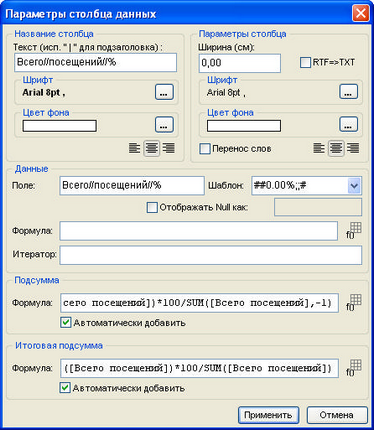This screenshot has width=374, height=430.
Task: Click the Подсумма formula field
Action: point(199,303)
